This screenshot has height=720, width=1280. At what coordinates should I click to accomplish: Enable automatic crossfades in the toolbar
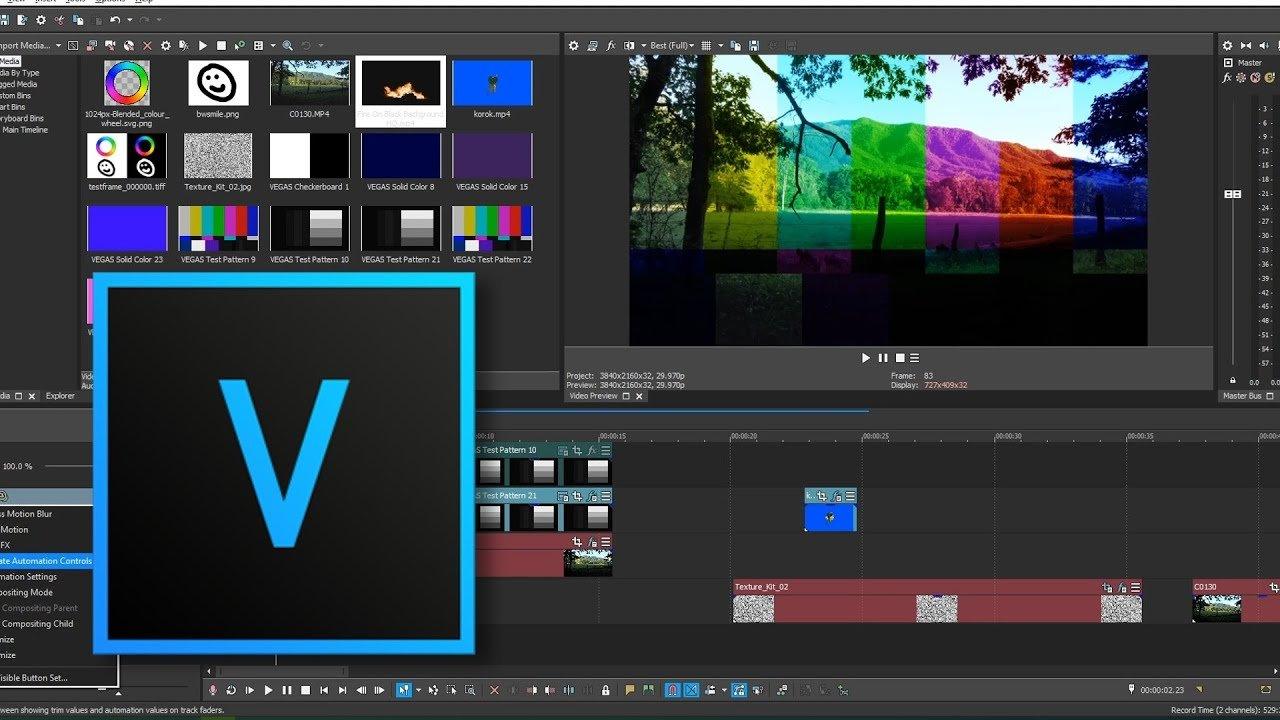[690, 690]
